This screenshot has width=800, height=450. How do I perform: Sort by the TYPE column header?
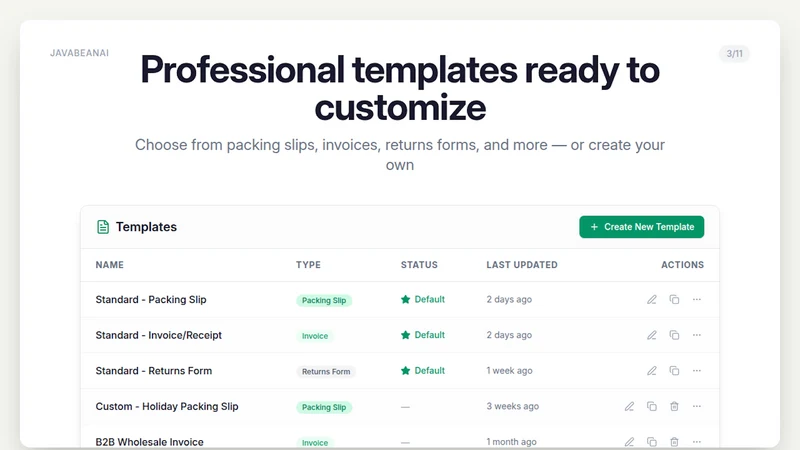[308, 265]
